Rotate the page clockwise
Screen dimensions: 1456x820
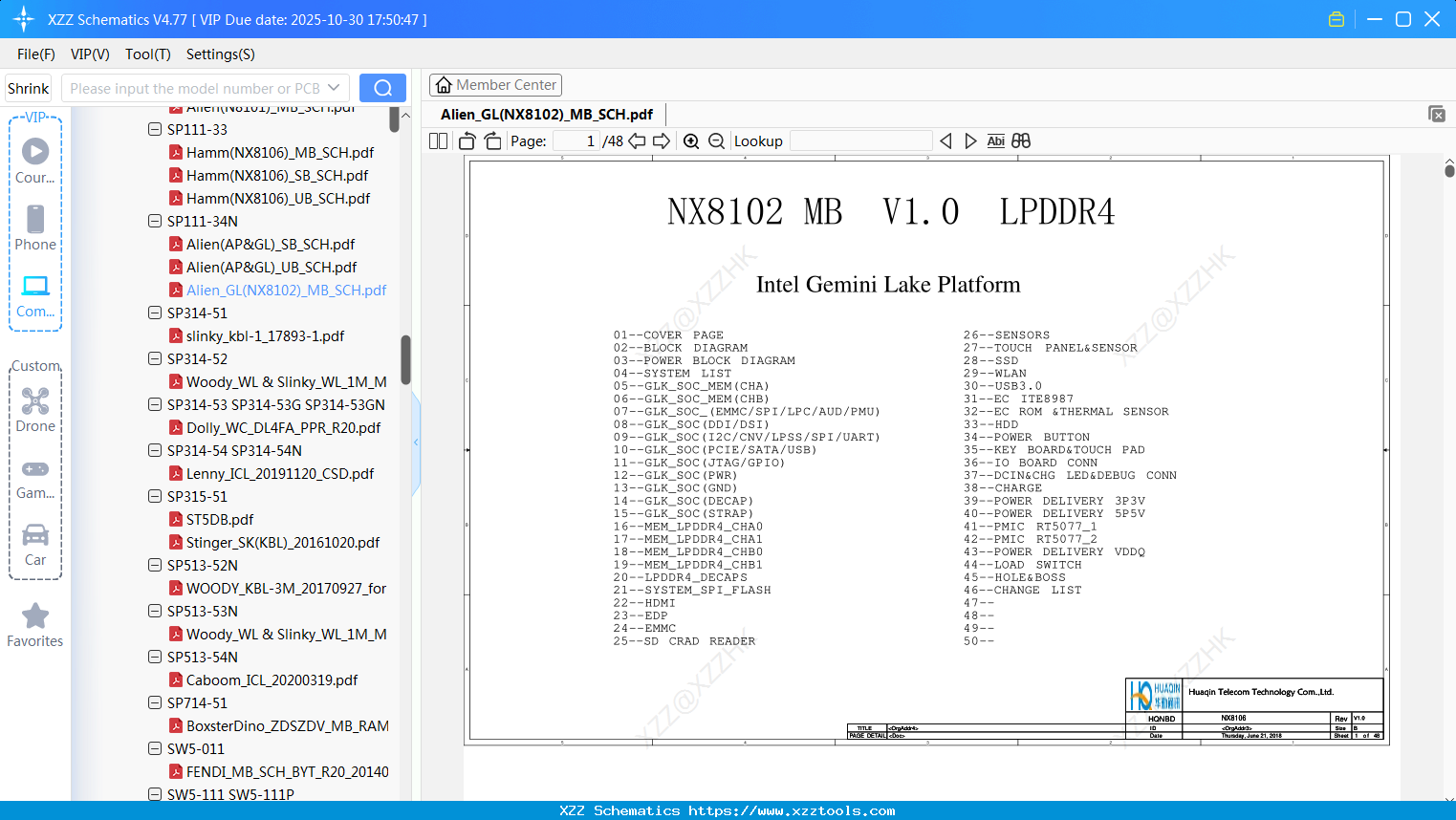point(493,141)
